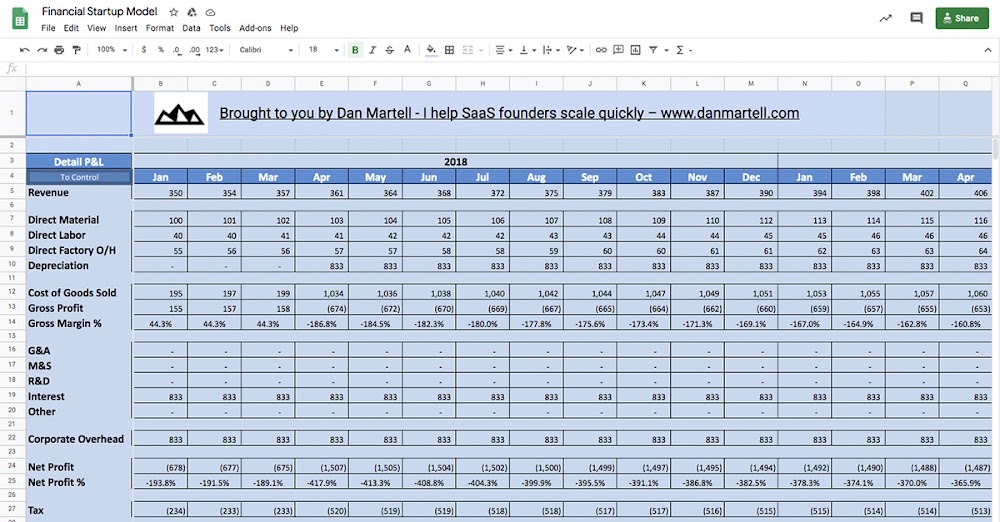Screen dimensions: 1000x522
Task: Open text wrapping dropdown
Action: 551,50
